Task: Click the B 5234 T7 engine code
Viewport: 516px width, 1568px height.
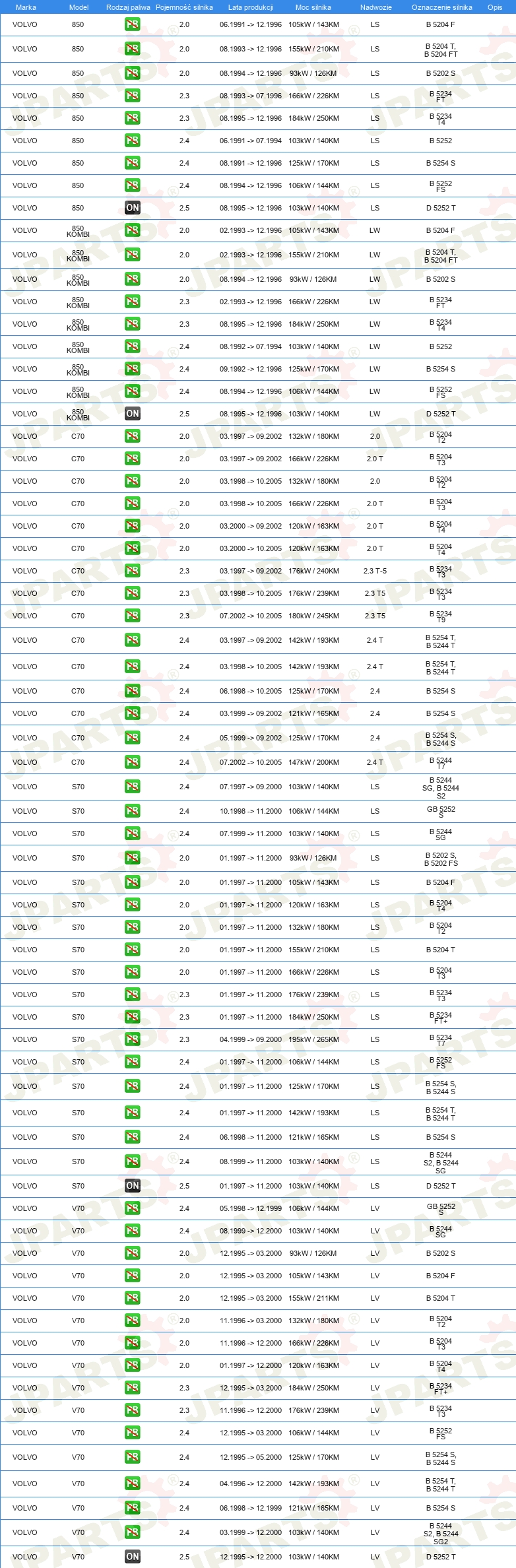Action: [x=441, y=1040]
